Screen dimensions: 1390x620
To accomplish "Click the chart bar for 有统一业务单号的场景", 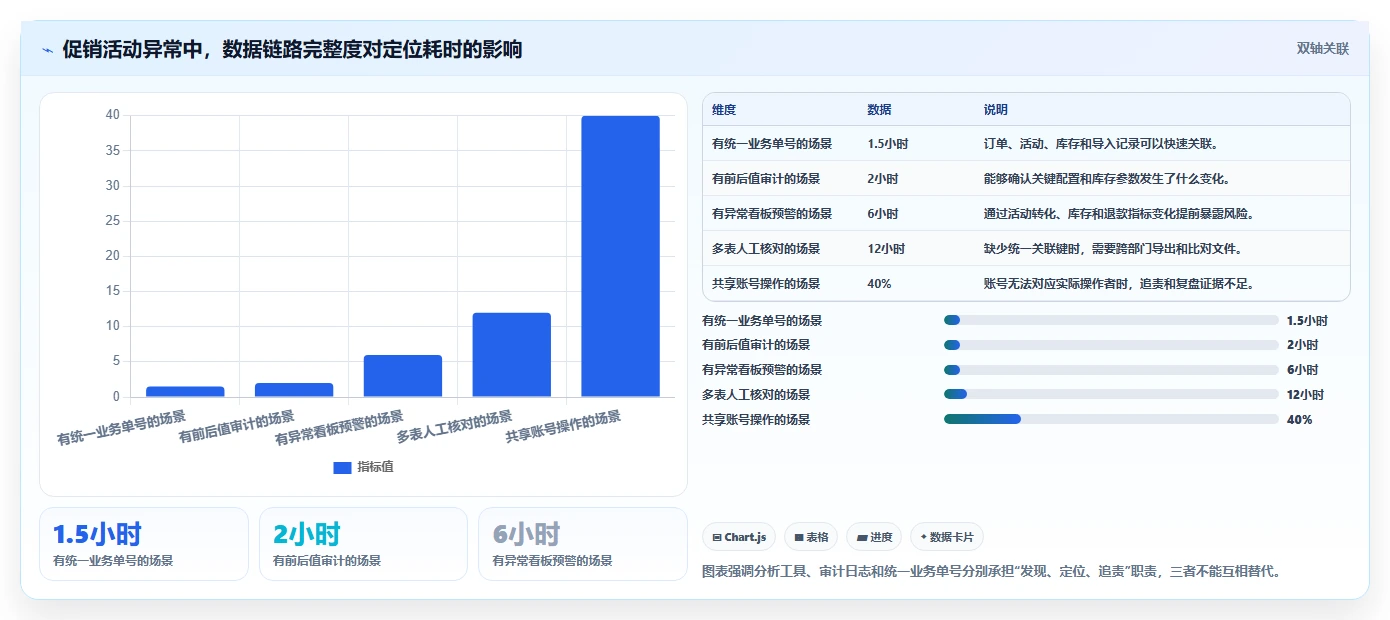I will pyautogui.click(x=185, y=392).
